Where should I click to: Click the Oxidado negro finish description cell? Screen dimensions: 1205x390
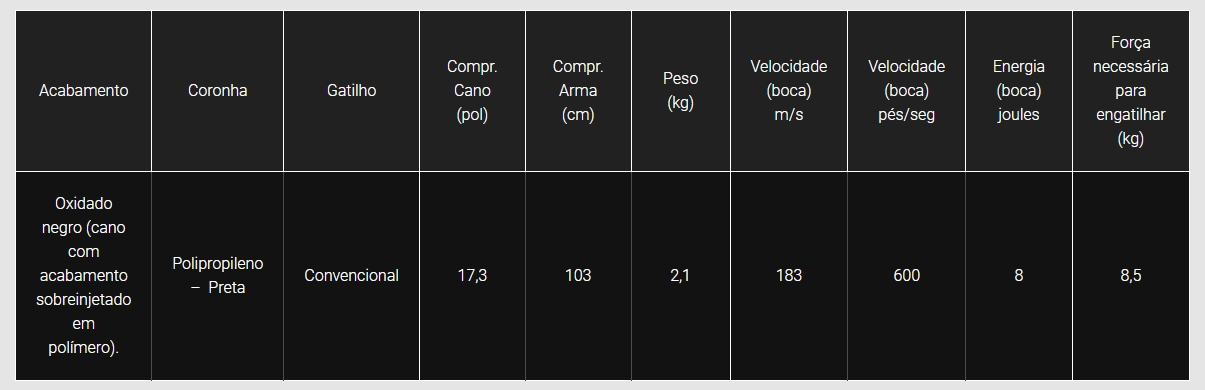pyautogui.click(x=84, y=275)
